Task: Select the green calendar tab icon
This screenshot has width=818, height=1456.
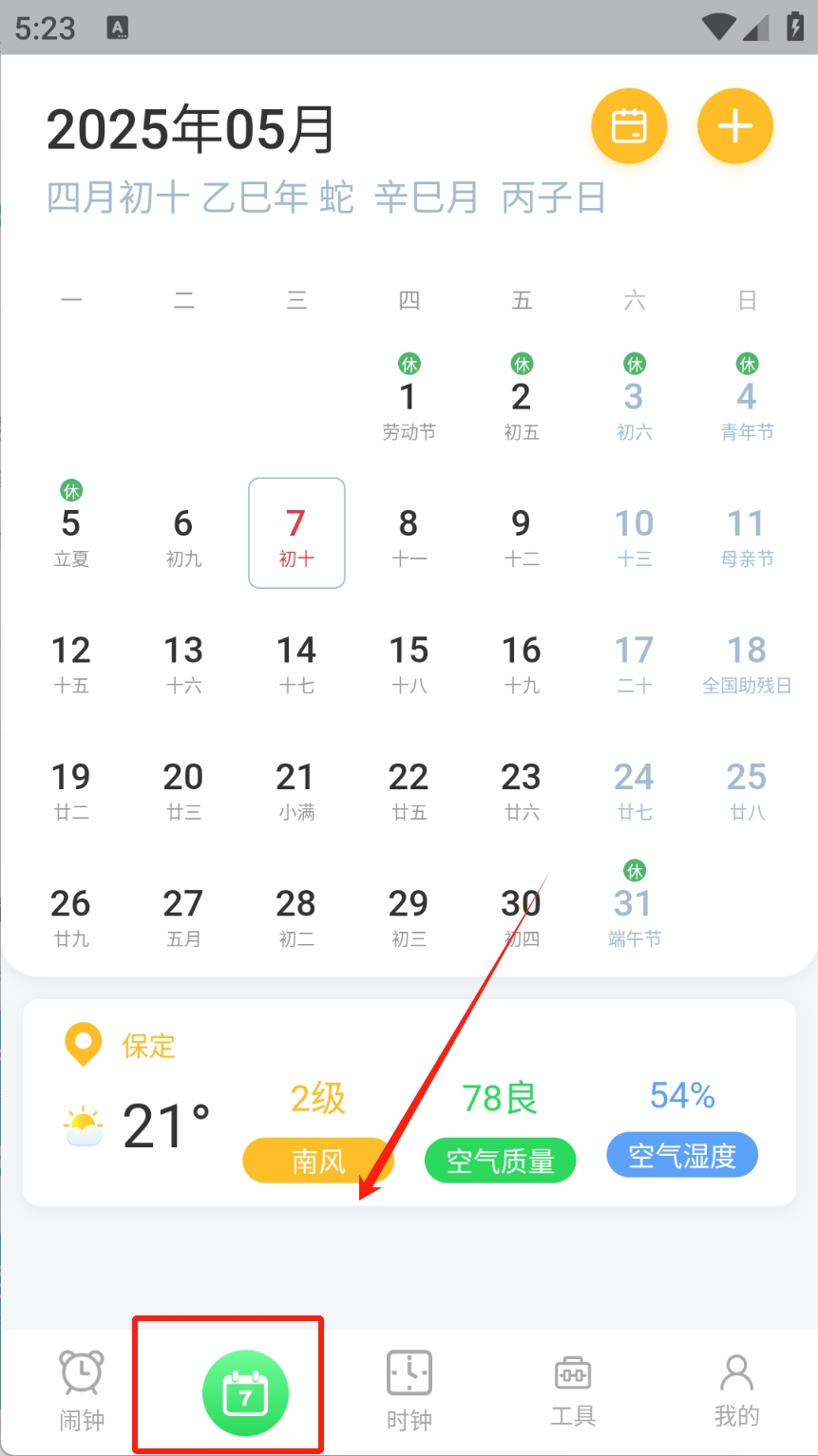Action: 245,1394
